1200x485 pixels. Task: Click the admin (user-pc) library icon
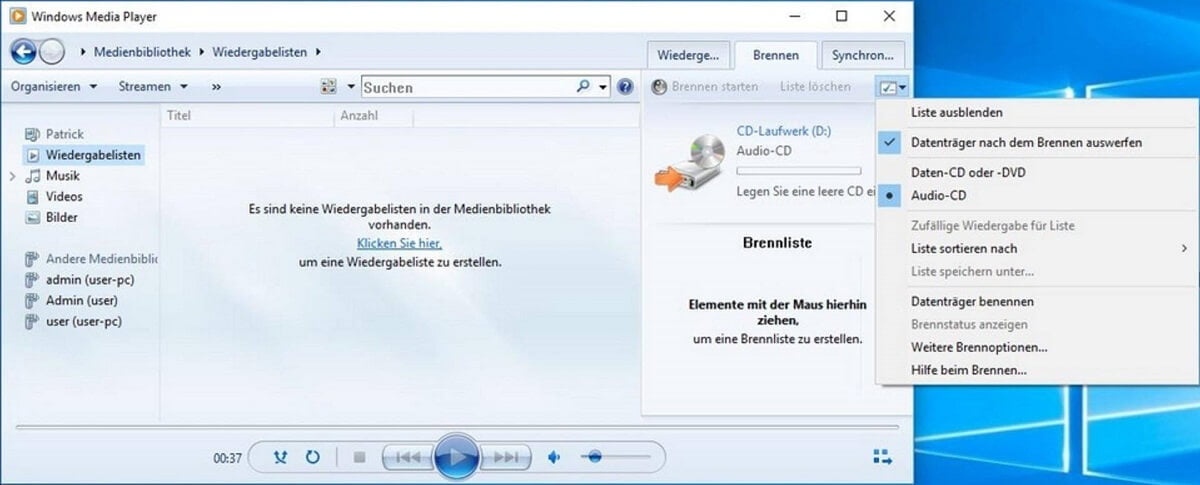coord(33,280)
